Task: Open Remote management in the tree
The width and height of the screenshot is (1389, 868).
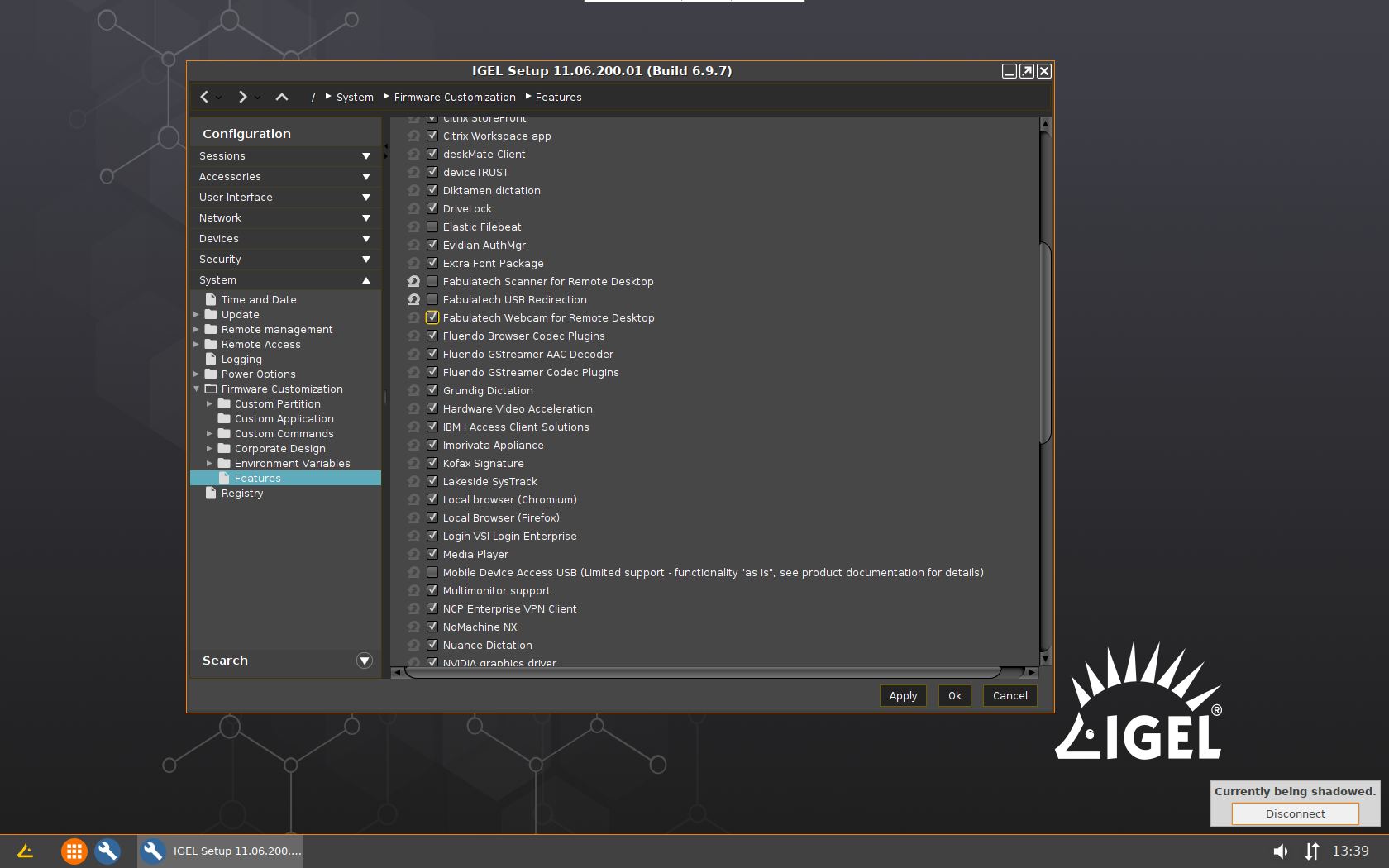Action: tap(277, 330)
